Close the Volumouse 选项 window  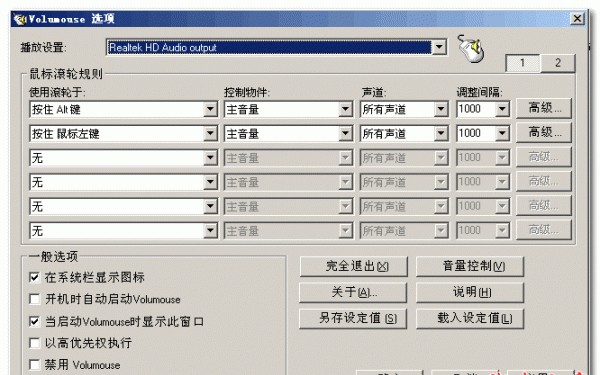pos(577,18)
